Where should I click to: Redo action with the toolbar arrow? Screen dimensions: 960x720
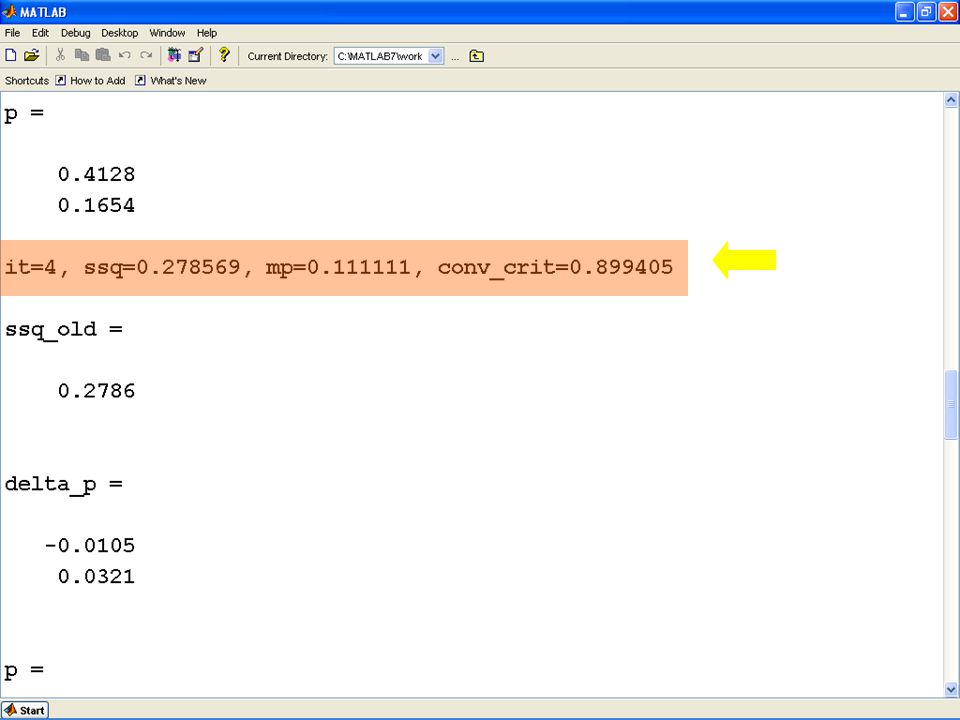point(146,56)
